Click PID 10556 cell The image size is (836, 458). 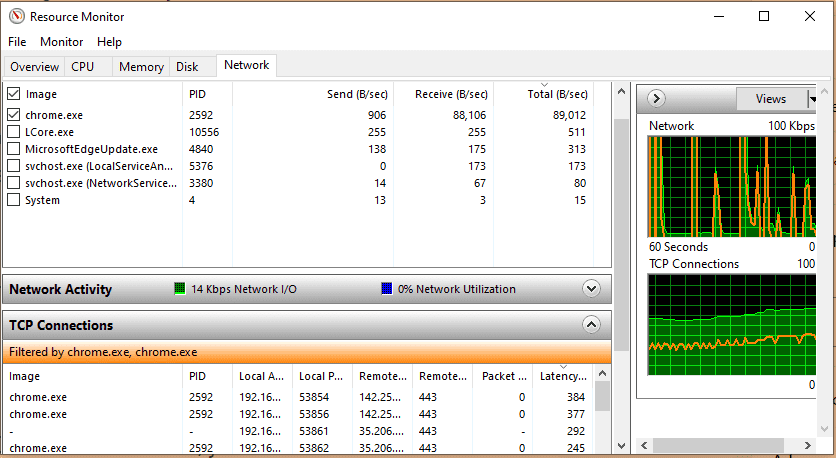point(204,132)
